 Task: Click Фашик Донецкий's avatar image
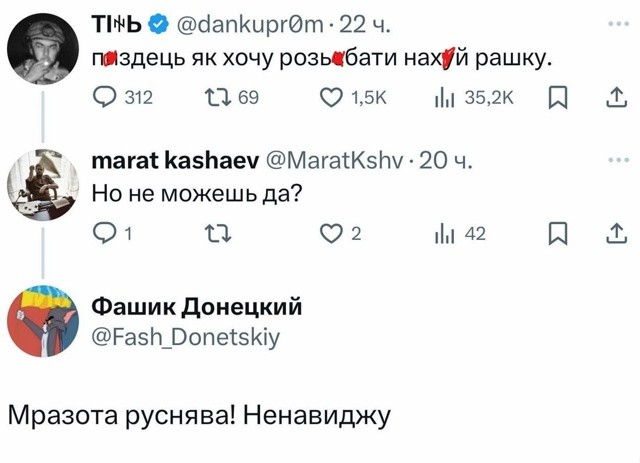44,318
